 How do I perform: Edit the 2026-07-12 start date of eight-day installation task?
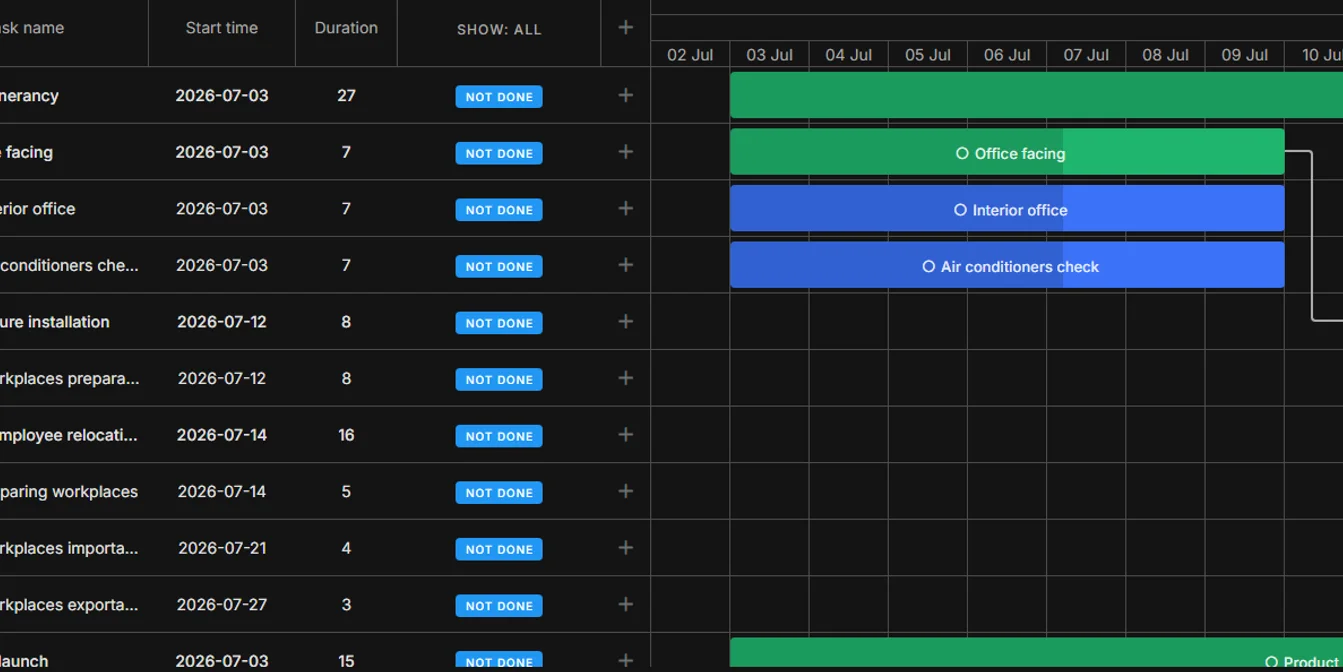[222, 322]
